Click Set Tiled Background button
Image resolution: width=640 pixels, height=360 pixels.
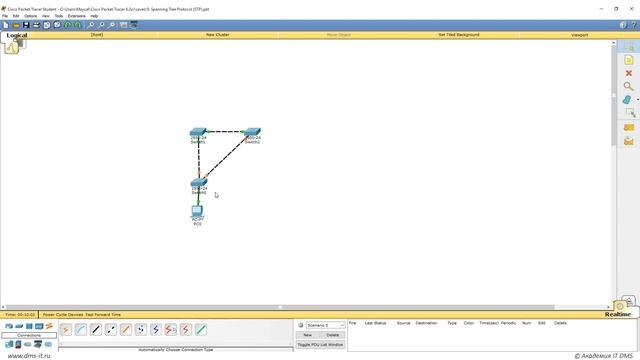(459, 35)
